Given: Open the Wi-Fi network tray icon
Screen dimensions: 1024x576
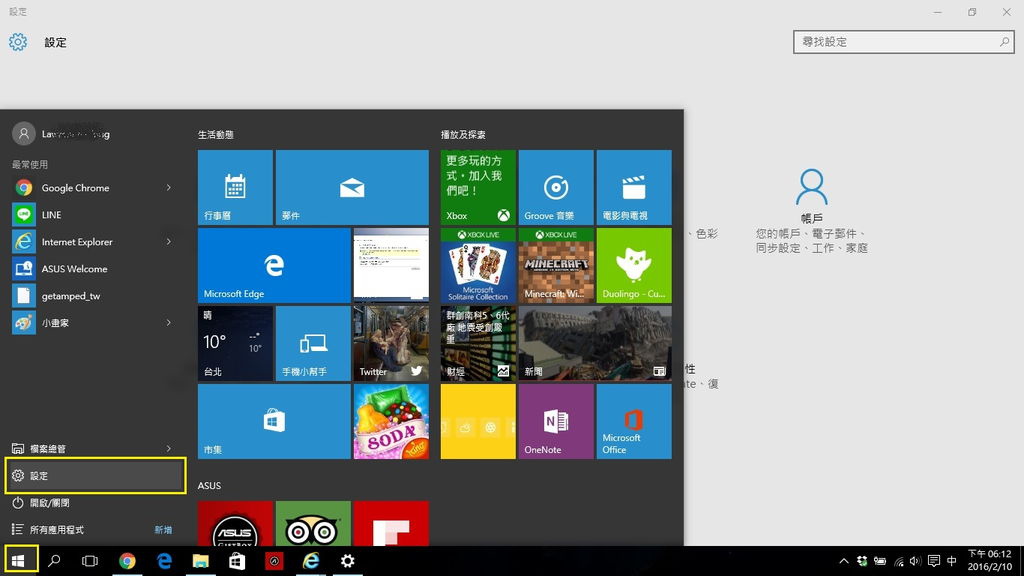Looking at the screenshot, I should [899, 561].
